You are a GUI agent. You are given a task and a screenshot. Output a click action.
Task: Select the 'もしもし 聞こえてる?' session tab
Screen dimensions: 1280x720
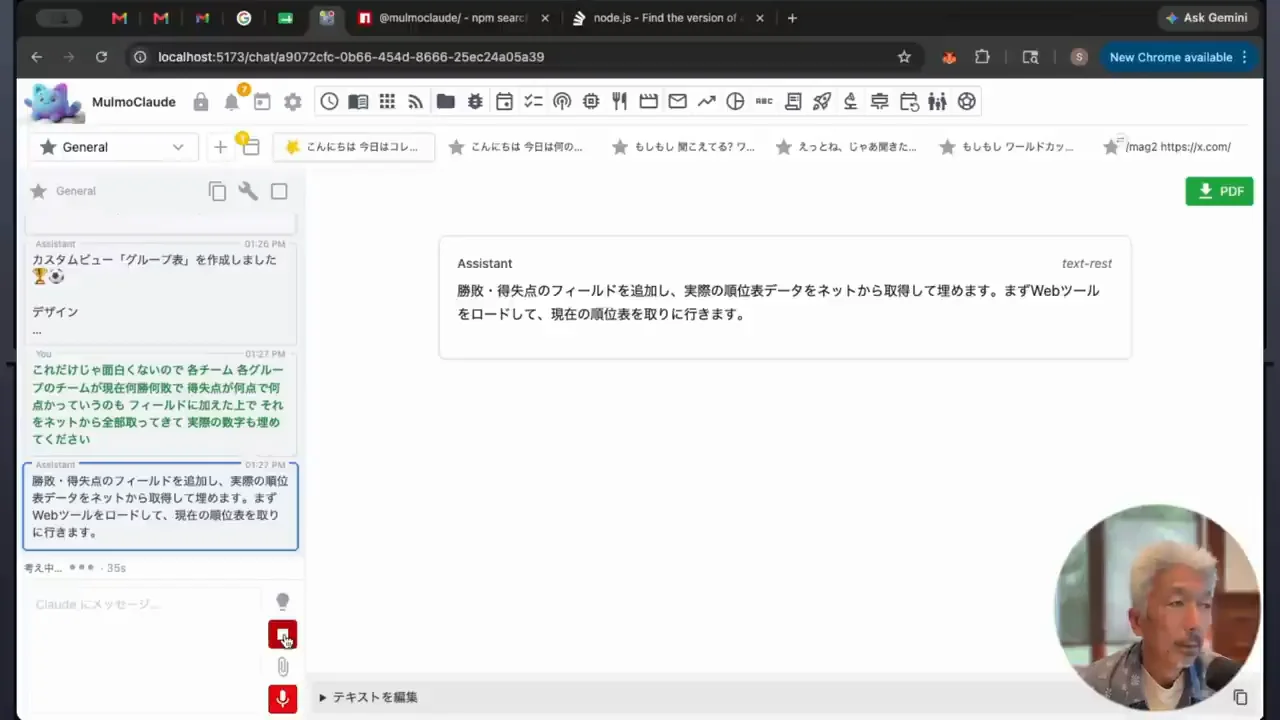pyautogui.click(x=684, y=147)
